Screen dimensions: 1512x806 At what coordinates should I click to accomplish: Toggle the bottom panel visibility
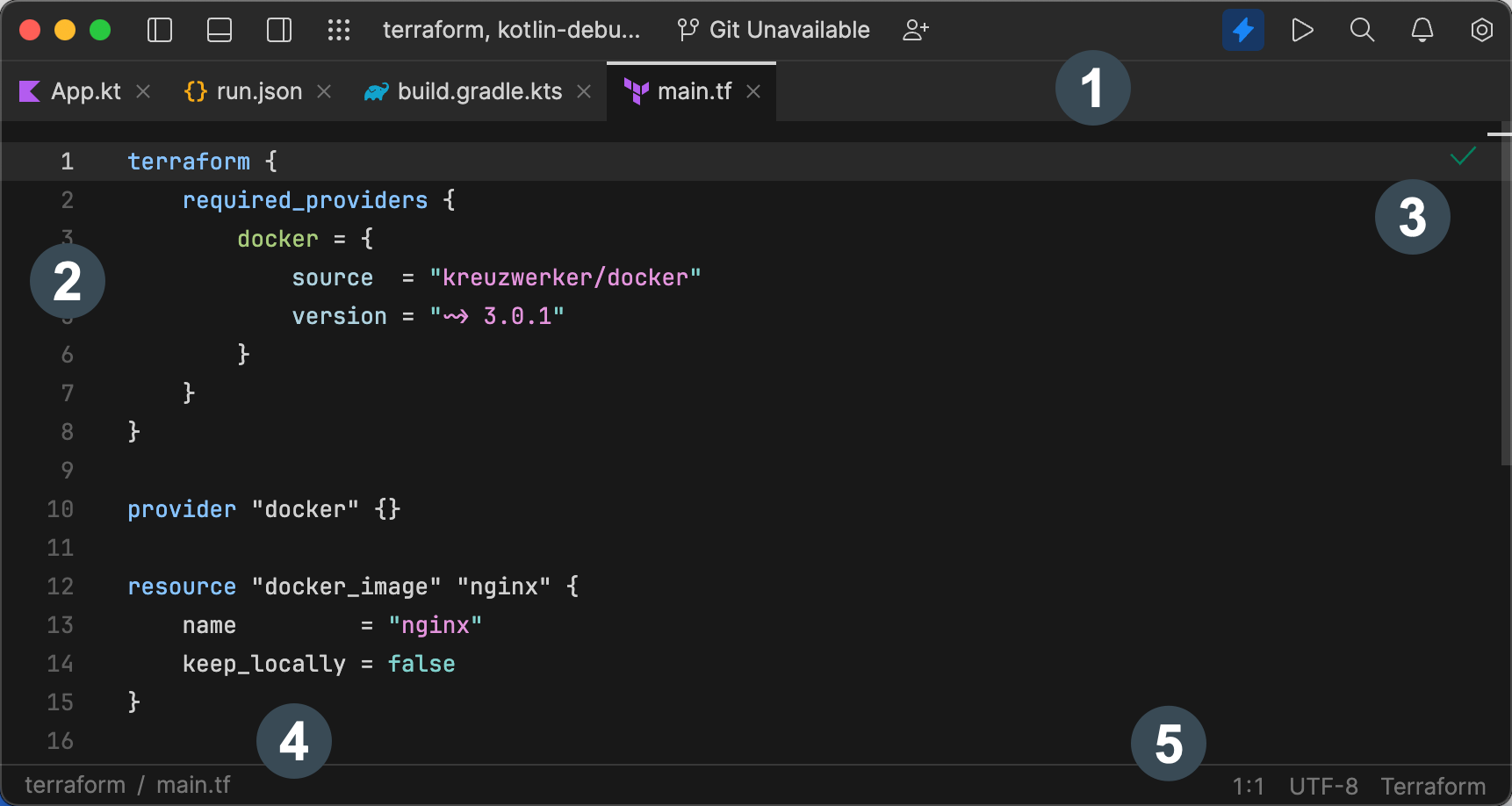[x=219, y=29]
